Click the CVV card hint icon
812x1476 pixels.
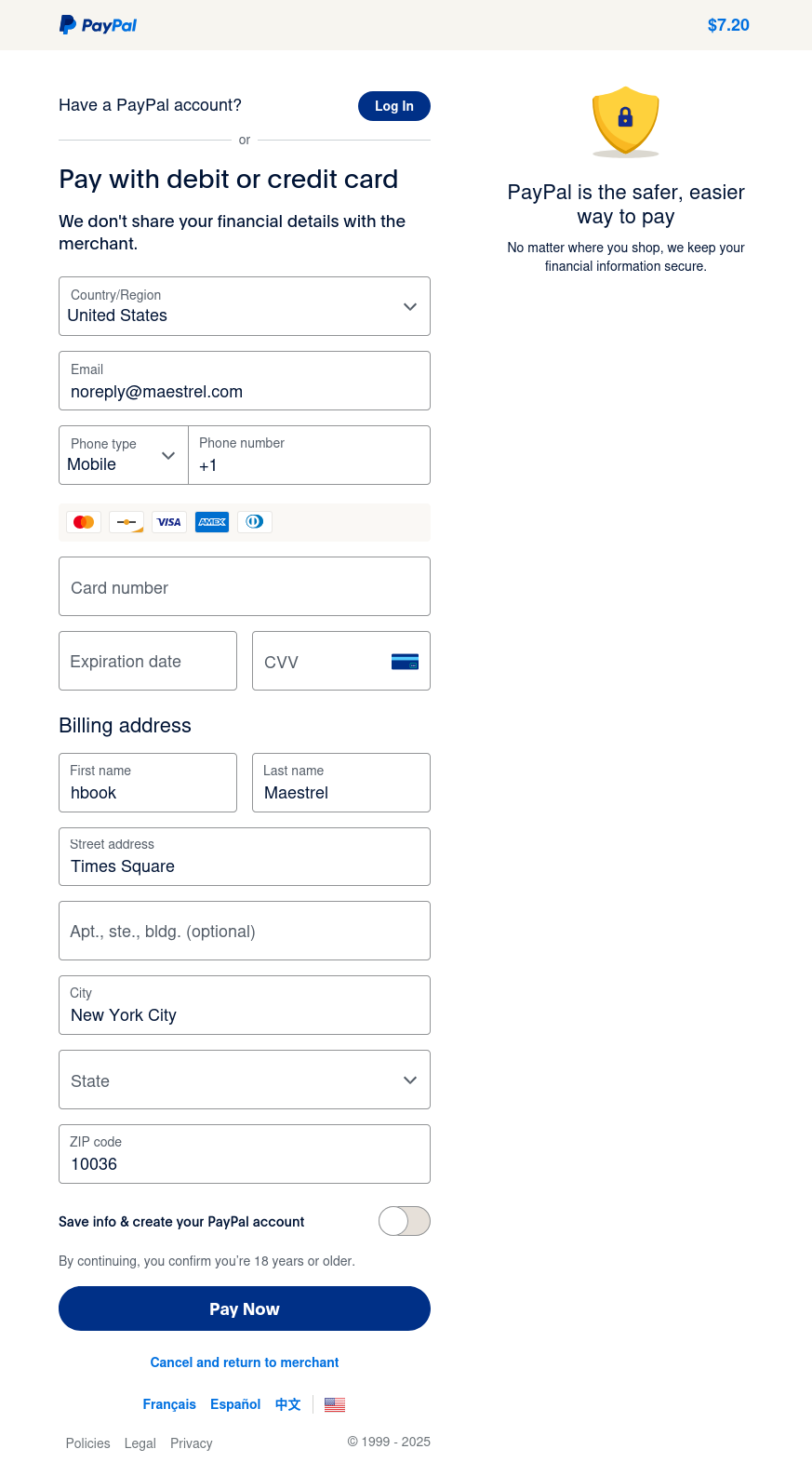(x=405, y=662)
